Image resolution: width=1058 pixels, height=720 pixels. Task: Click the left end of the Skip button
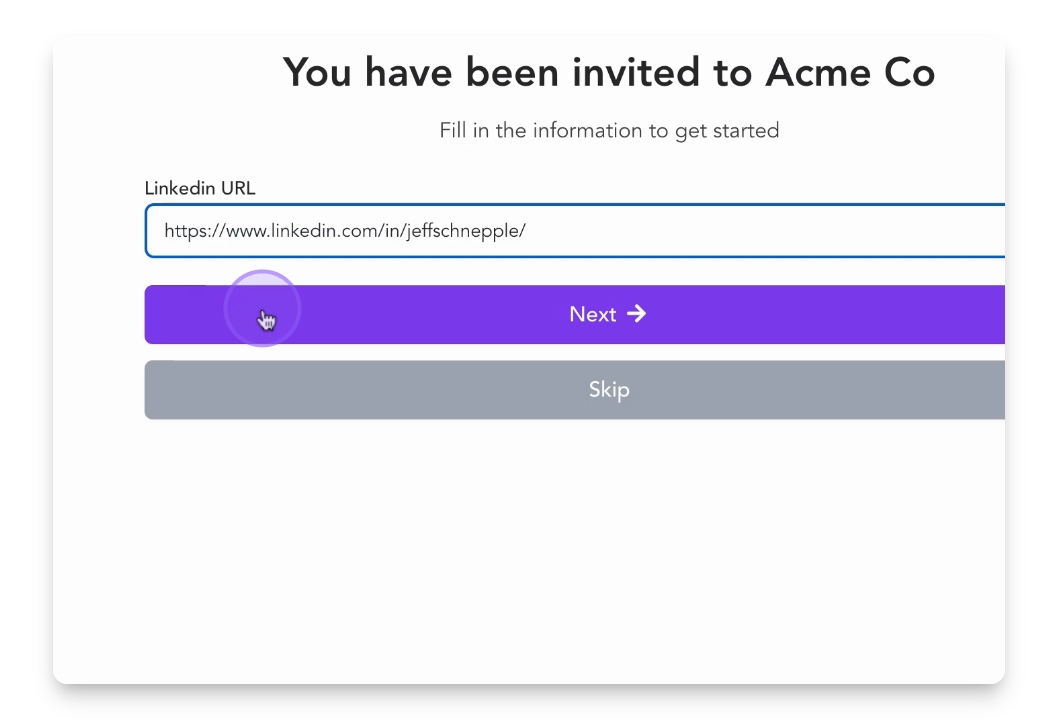coord(170,390)
